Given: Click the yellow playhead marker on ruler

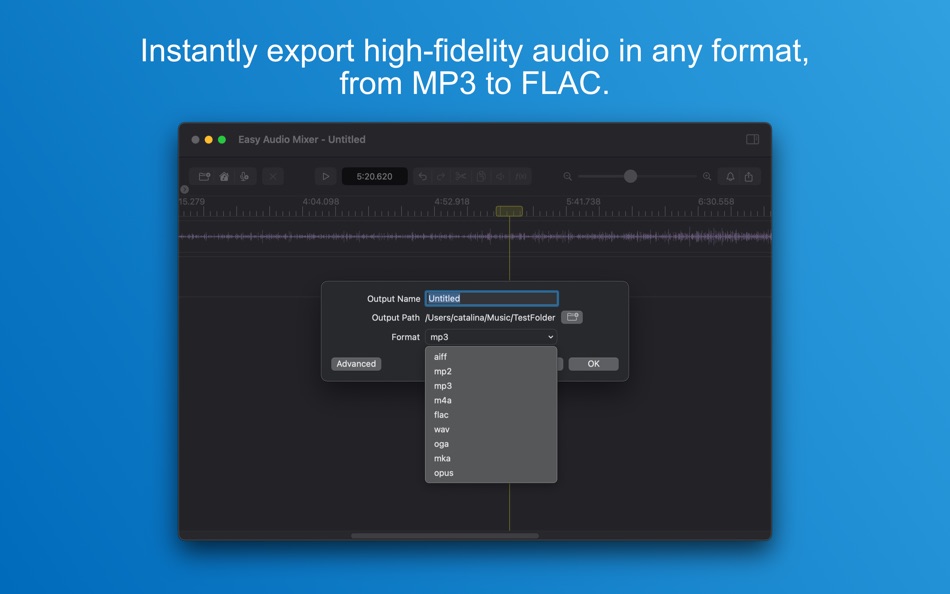Looking at the screenshot, I should coord(509,211).
